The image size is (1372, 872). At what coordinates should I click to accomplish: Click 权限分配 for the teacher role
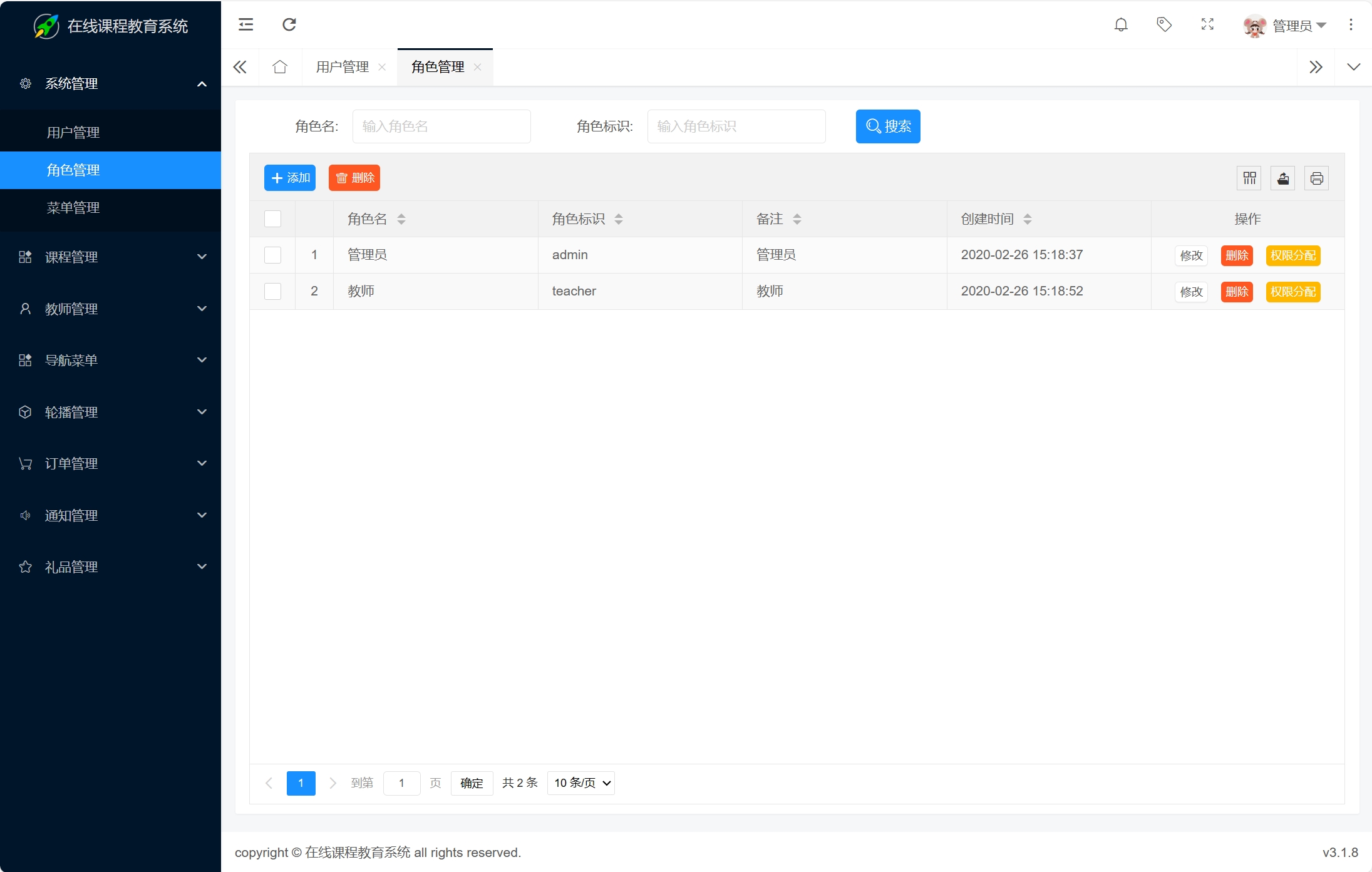tap(1292, 292)
